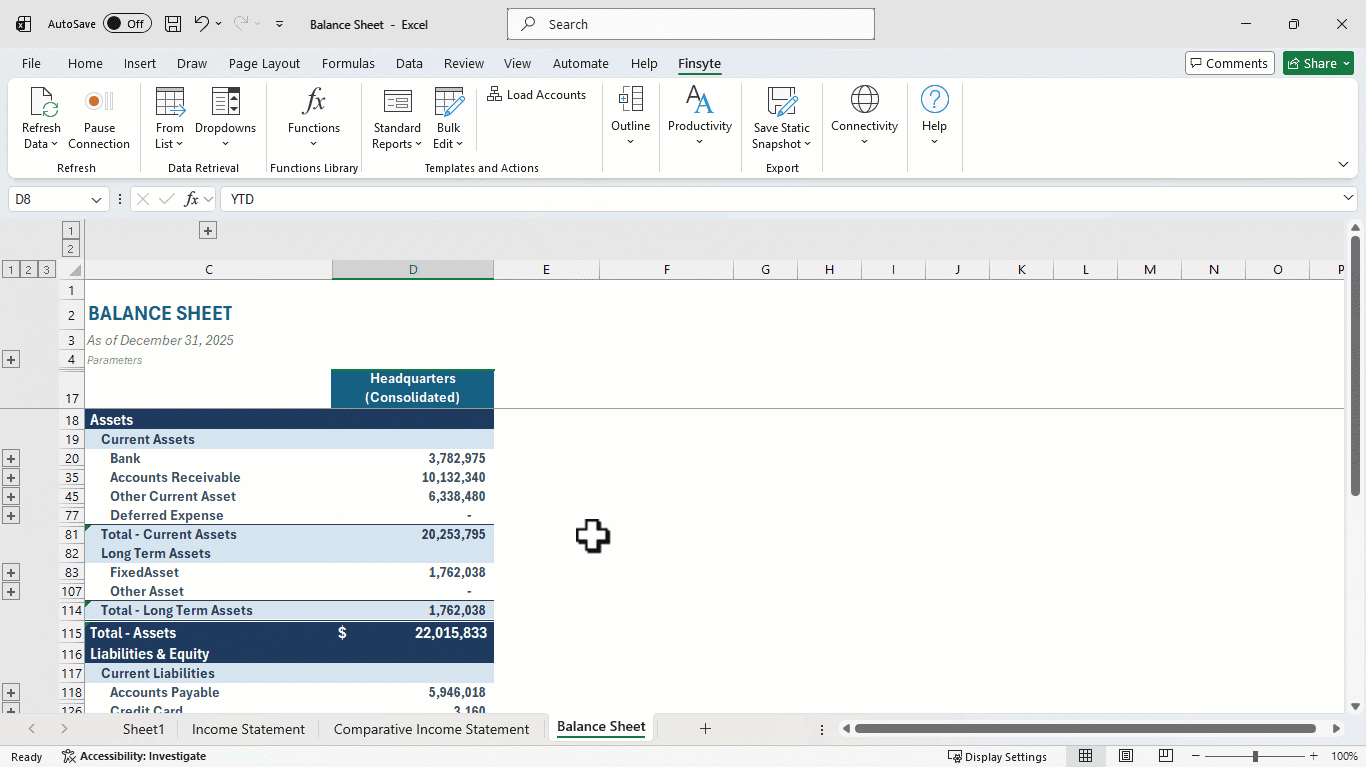
Task: Expand the Other Current Asset row group
Action: tap(11, 496)
